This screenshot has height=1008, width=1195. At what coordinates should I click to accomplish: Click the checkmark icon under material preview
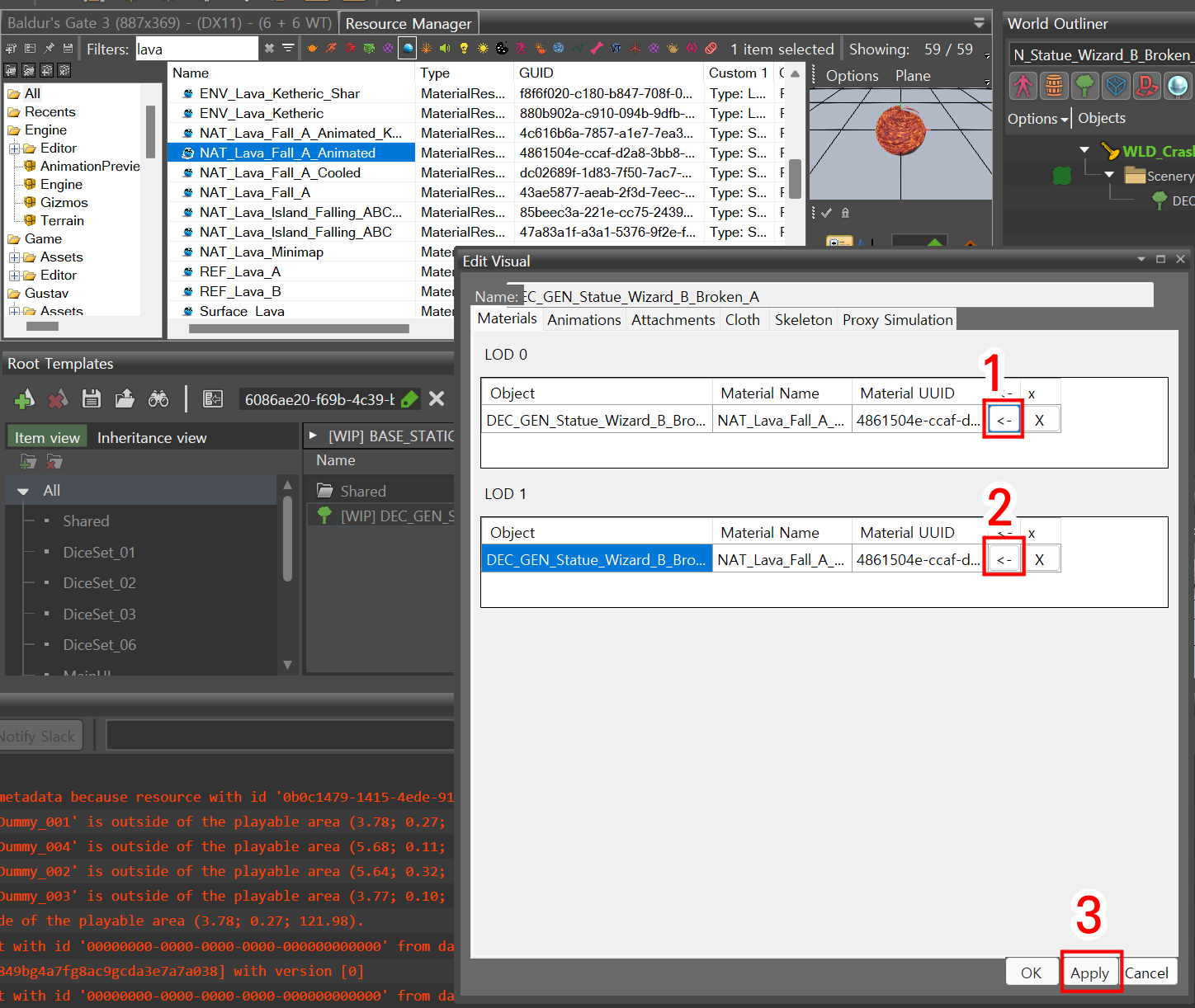826,213
